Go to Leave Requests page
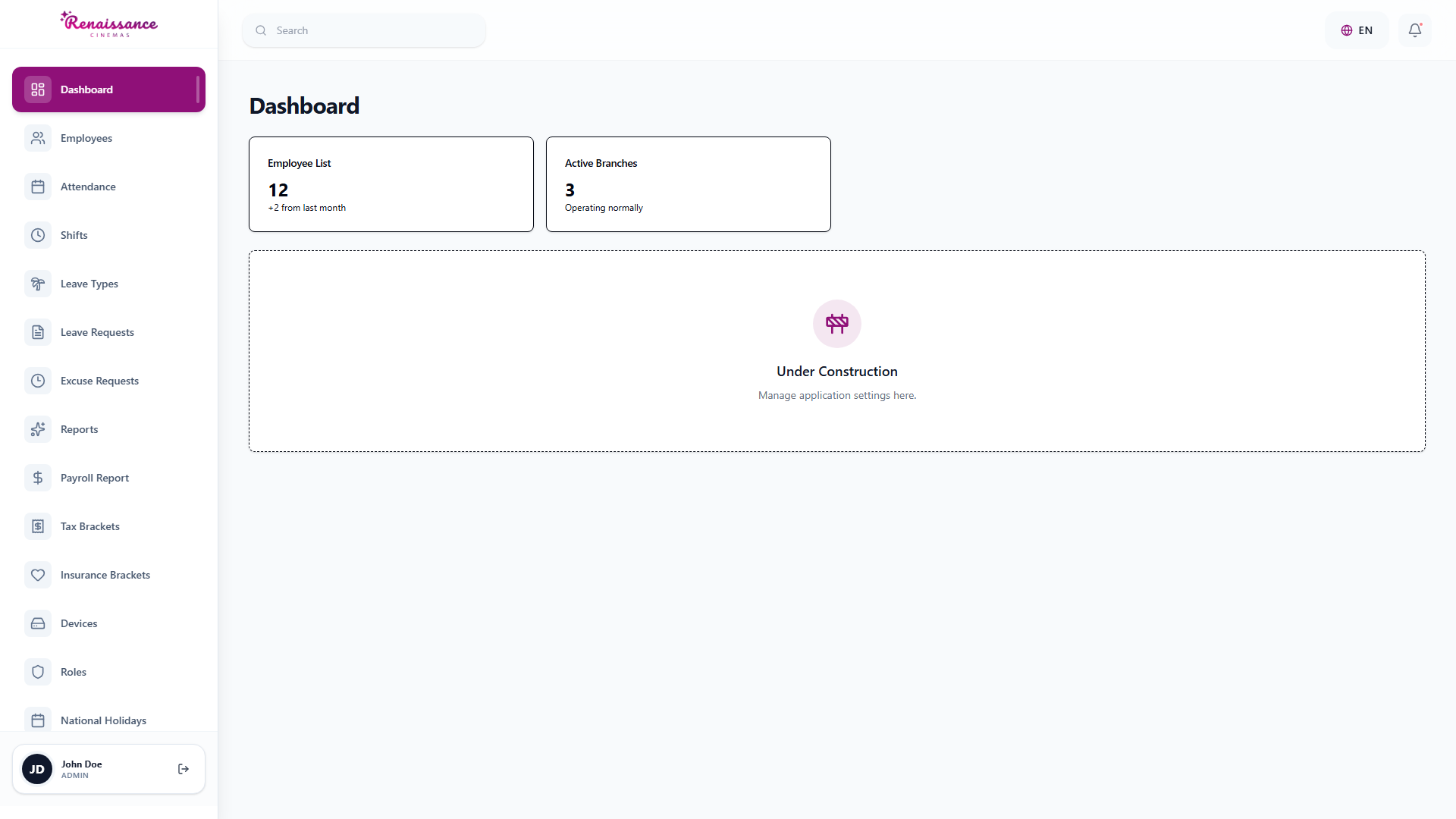This screenshot has height=819, width=1456. tap(108, 332)
